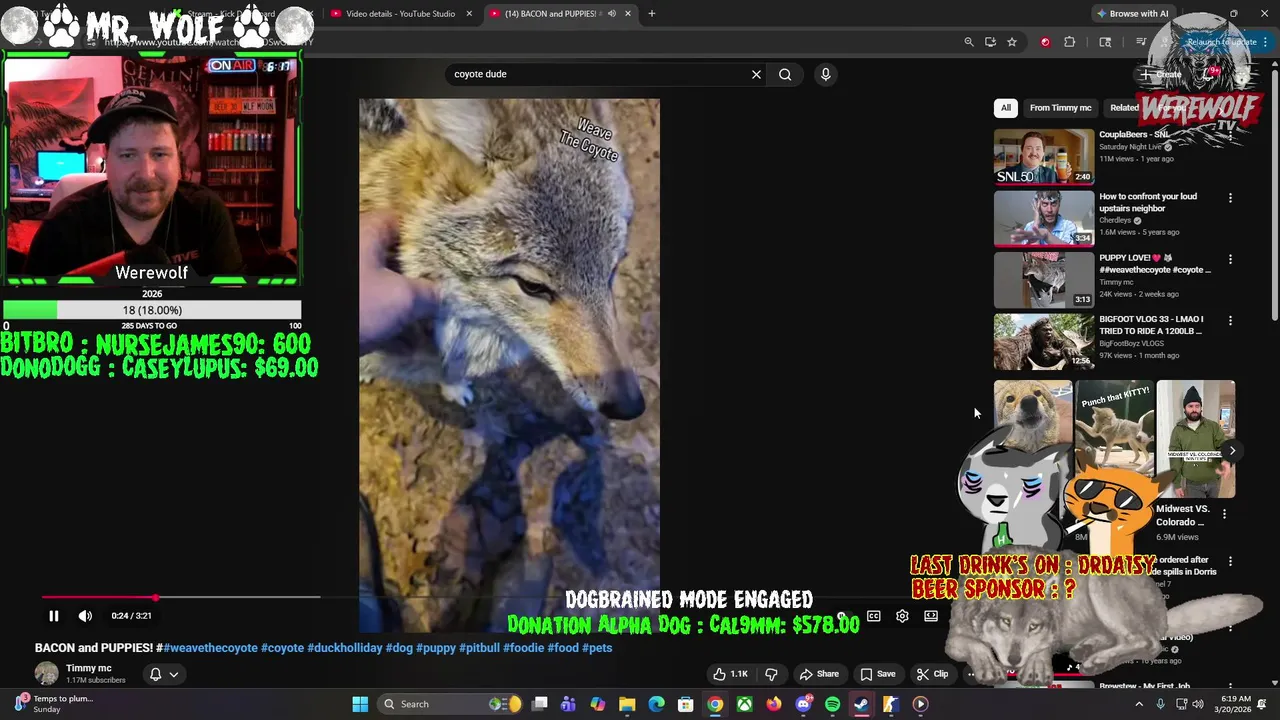The width and height of the screenshot is (1280, 720).
Task: Pause the YouTube video
Action: [54, 616]
